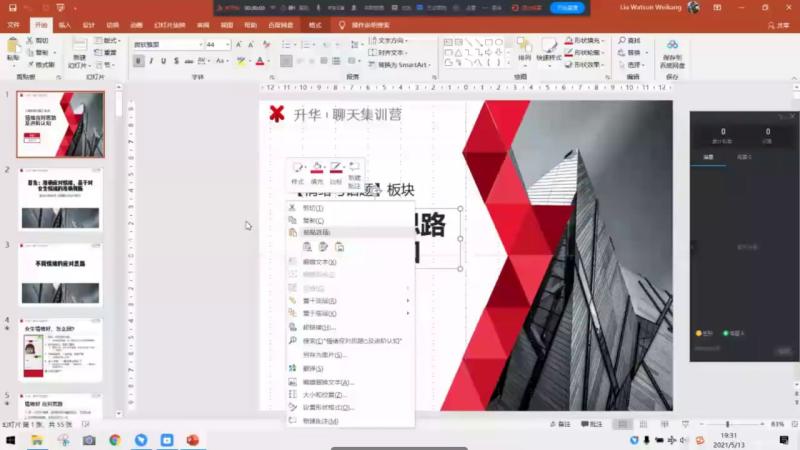Choose Format Shape in context menu
Screen dimensions: 800x450
(351, 408)
